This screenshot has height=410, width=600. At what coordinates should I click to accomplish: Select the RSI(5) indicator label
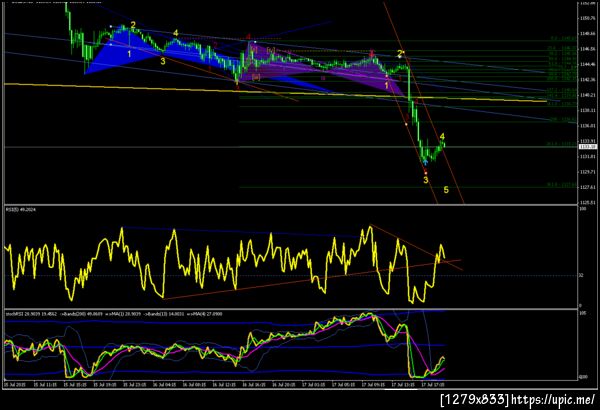[x=21, y=210]
